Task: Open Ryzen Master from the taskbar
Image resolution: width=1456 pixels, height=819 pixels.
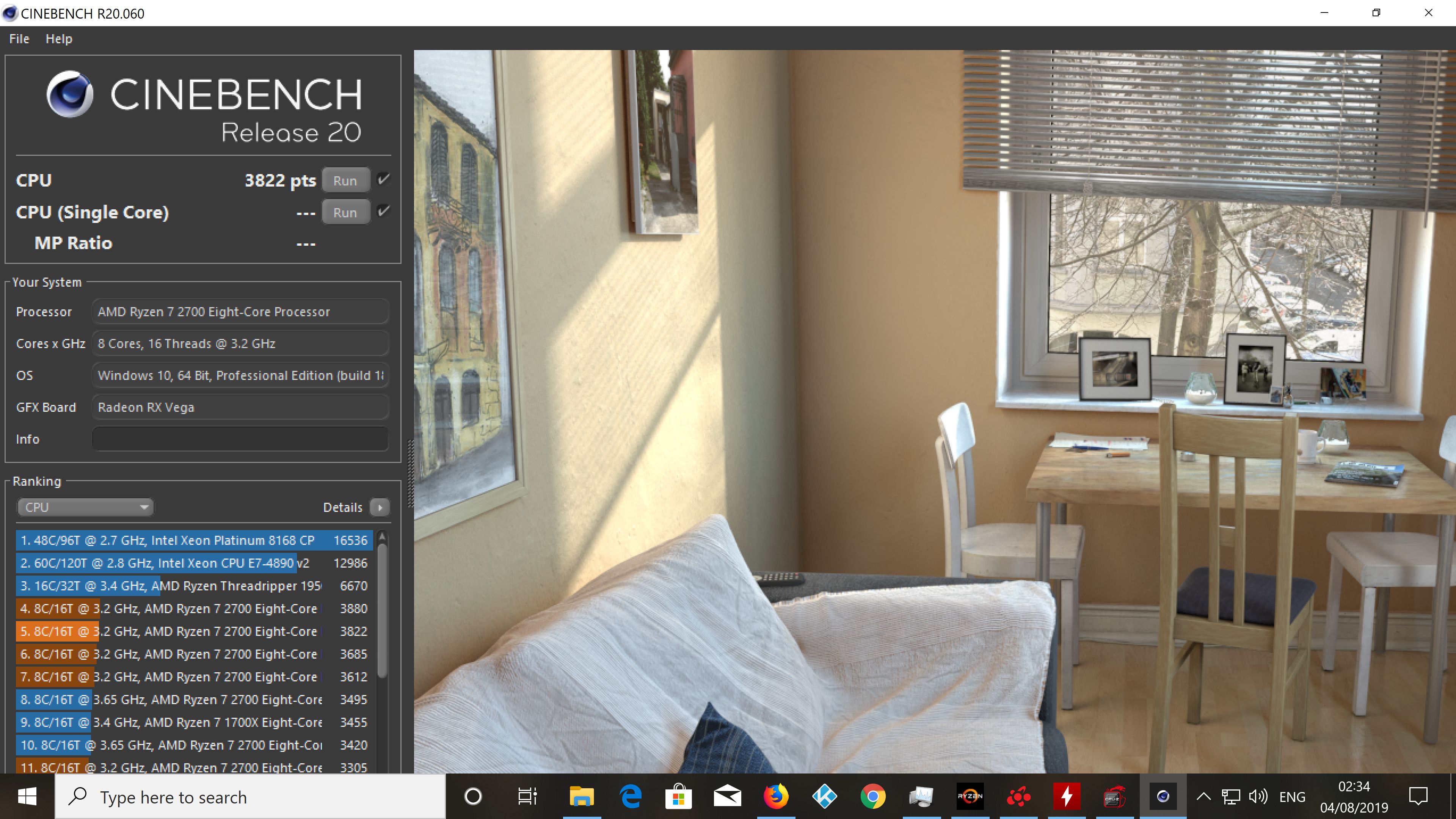Action: (970, 796)
